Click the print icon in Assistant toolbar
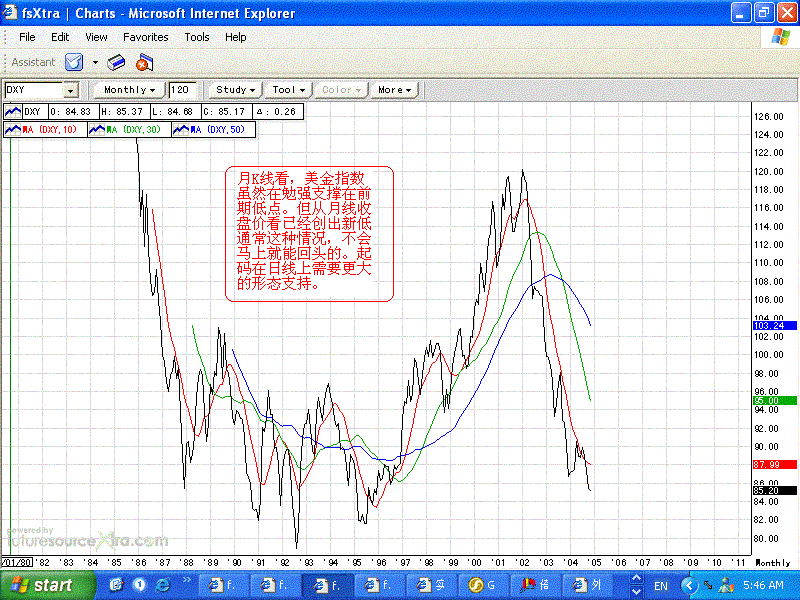Screen dimensions: 800x600 116,62
